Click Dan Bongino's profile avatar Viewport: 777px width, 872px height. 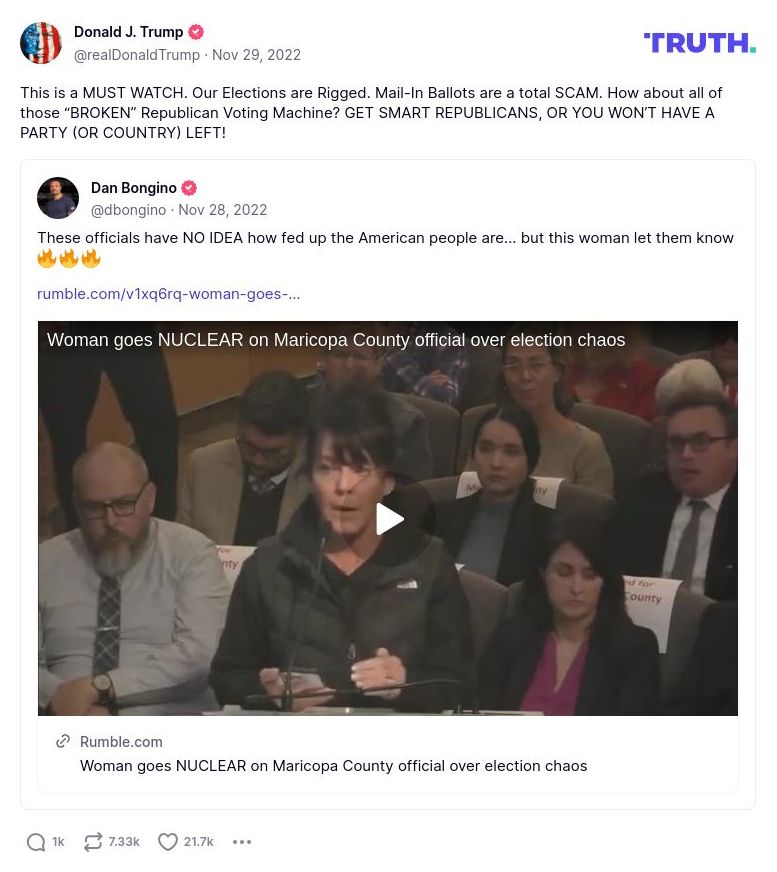(x=58, y=198)
